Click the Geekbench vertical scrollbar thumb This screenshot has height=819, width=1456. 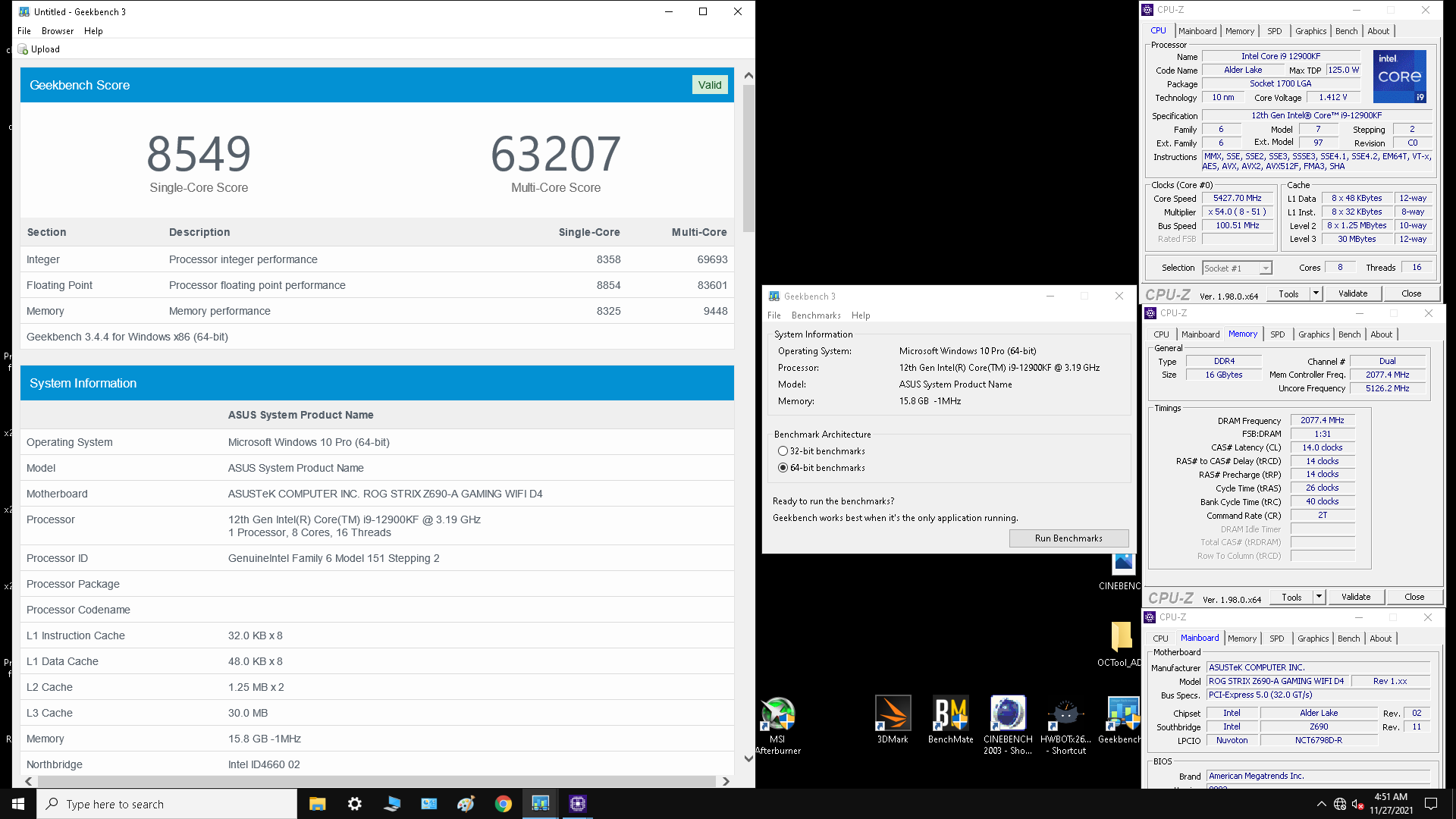tap(748, 158)
